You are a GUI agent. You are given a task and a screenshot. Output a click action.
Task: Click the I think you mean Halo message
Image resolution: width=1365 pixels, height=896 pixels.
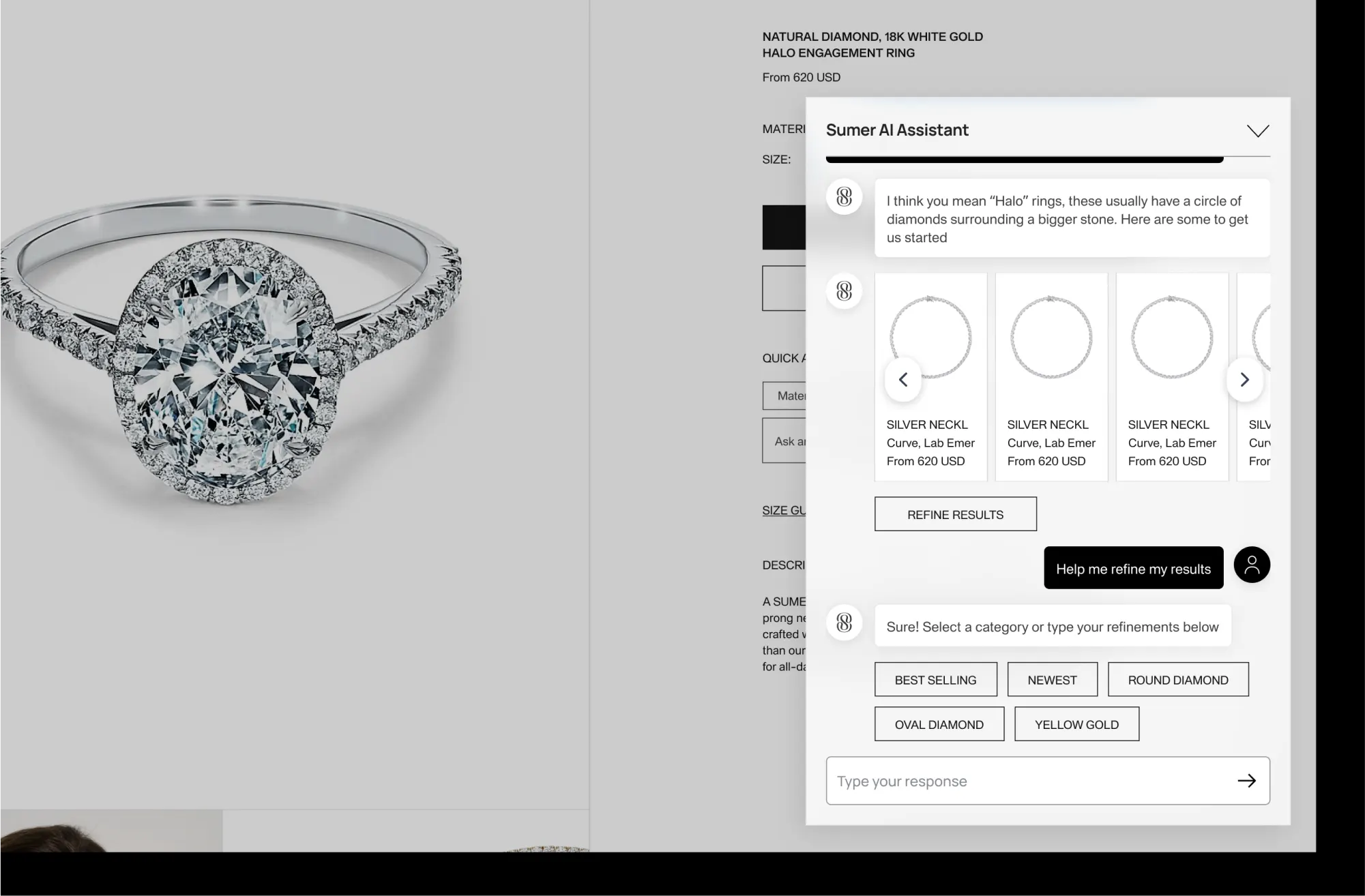[1072, 218]
